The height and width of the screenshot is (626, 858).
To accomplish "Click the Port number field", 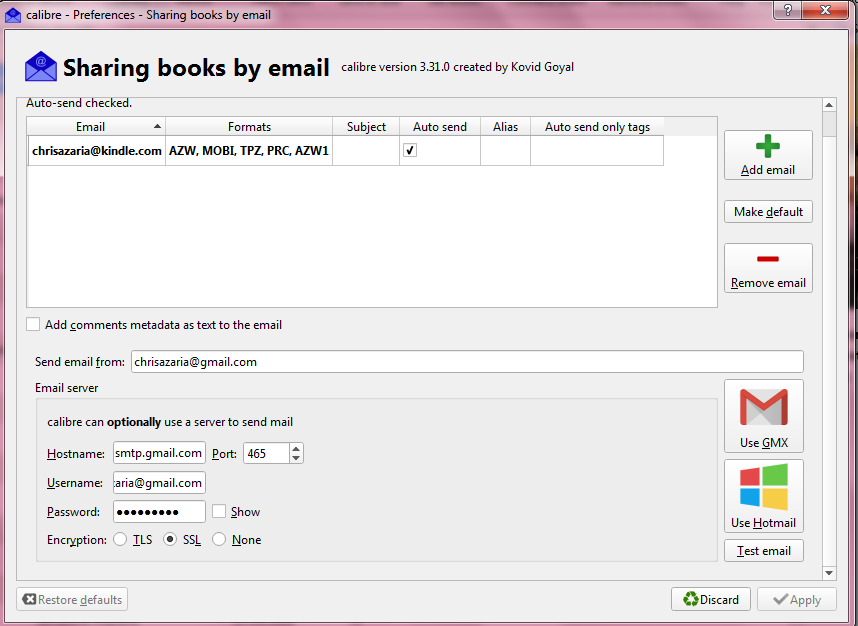I will click(x=266, y=453).
